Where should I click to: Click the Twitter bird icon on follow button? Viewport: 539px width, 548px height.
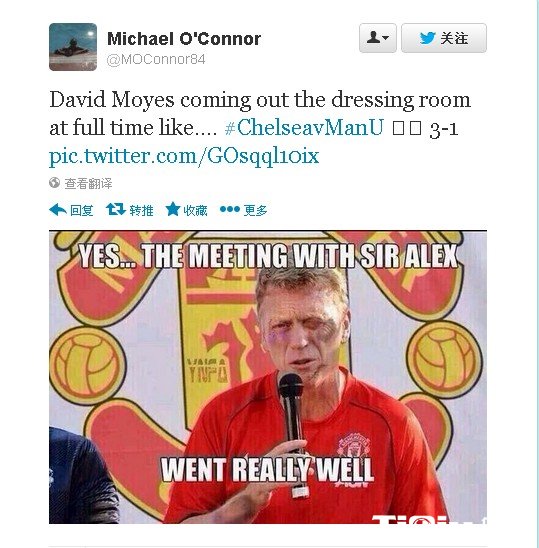(427, 38)
